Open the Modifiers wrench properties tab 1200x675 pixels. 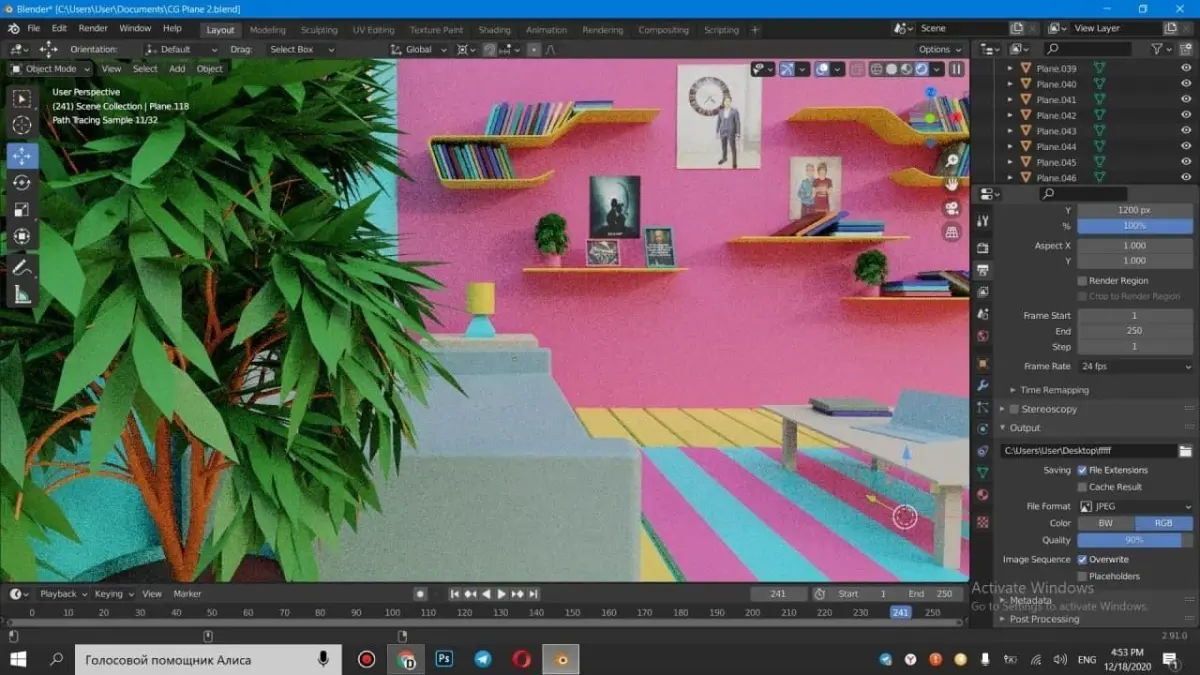(x=983, y=385)
